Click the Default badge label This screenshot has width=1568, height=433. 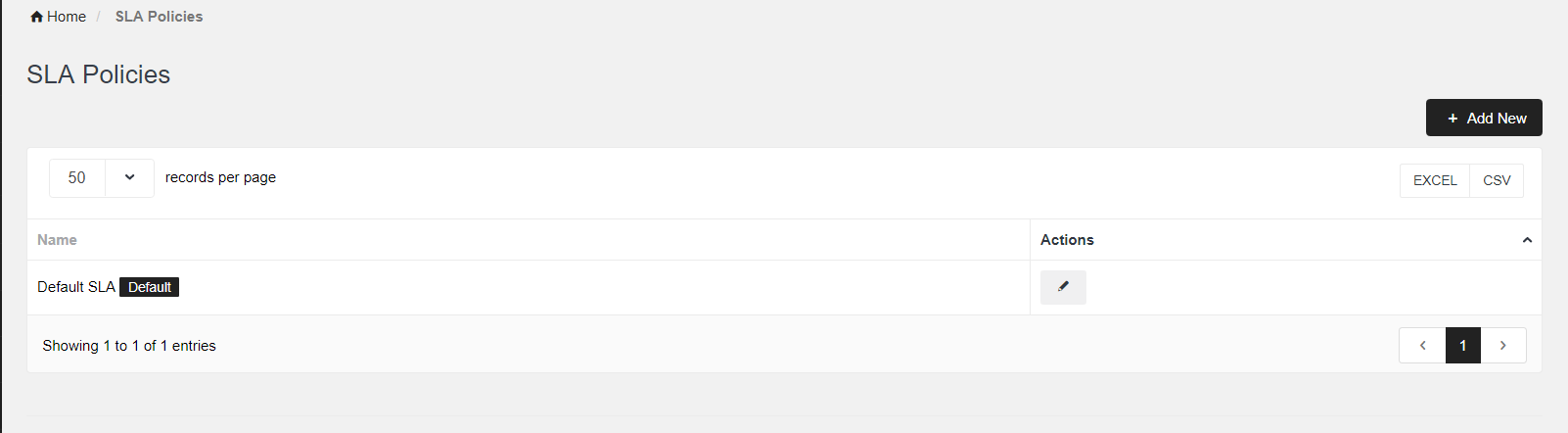pos(149,287)
